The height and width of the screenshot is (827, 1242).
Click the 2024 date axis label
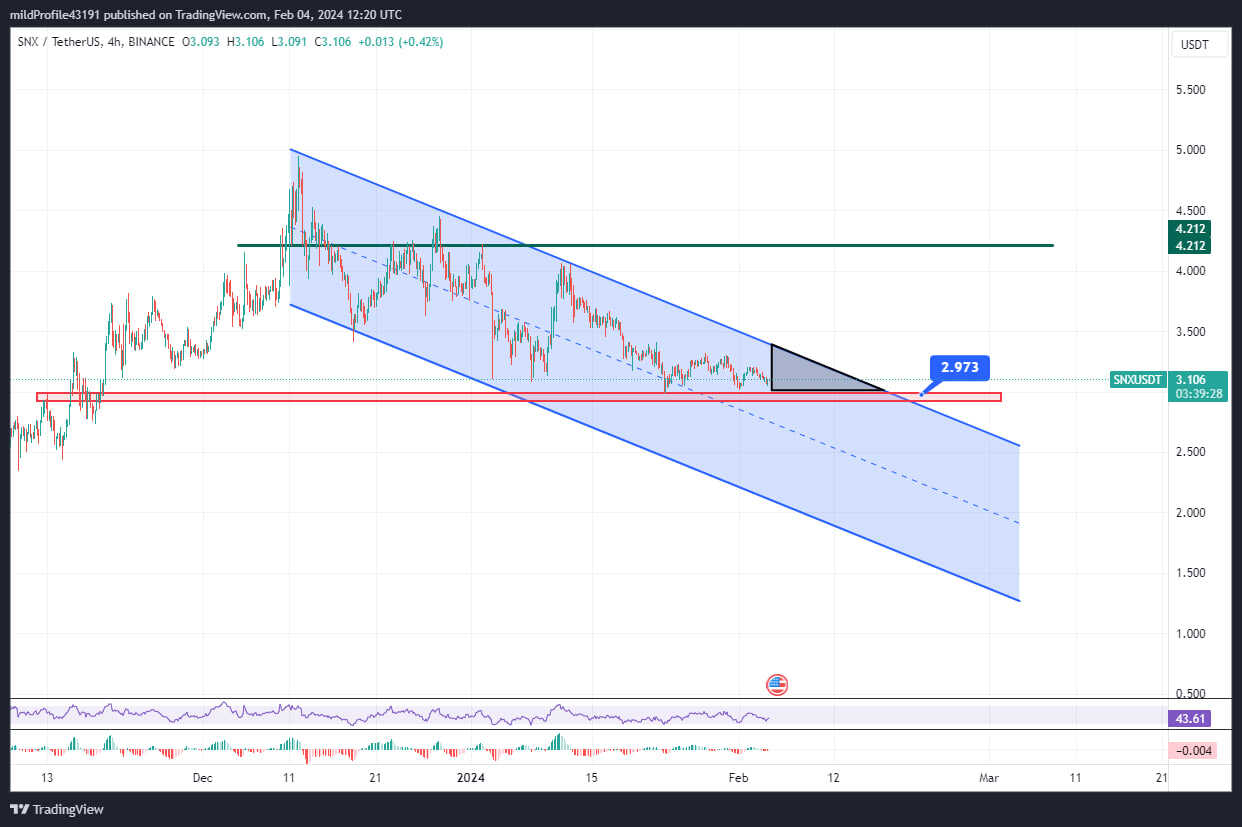pyautogui.click(x=471, y=778)
